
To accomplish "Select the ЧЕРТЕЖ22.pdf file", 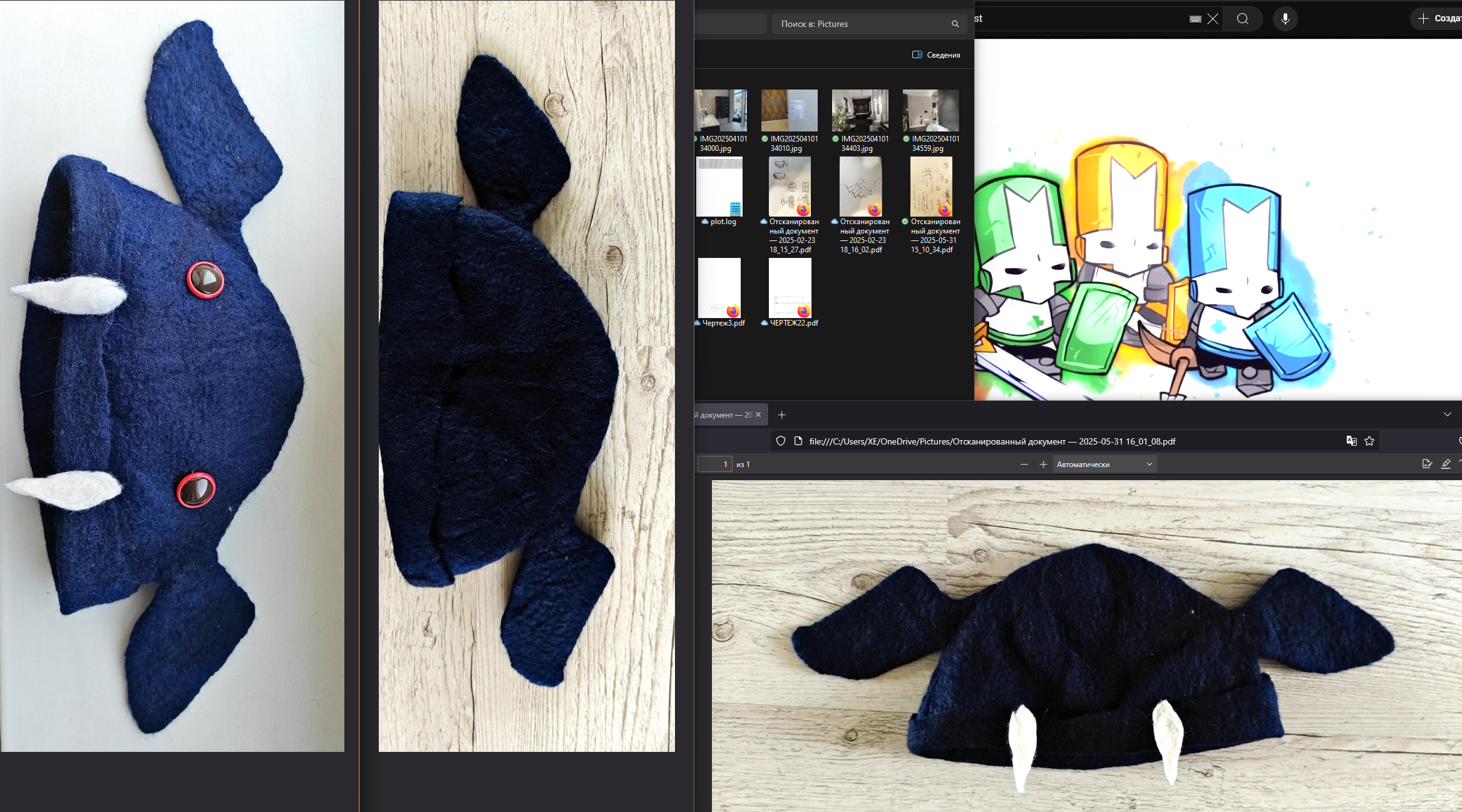I will point(791,293).
